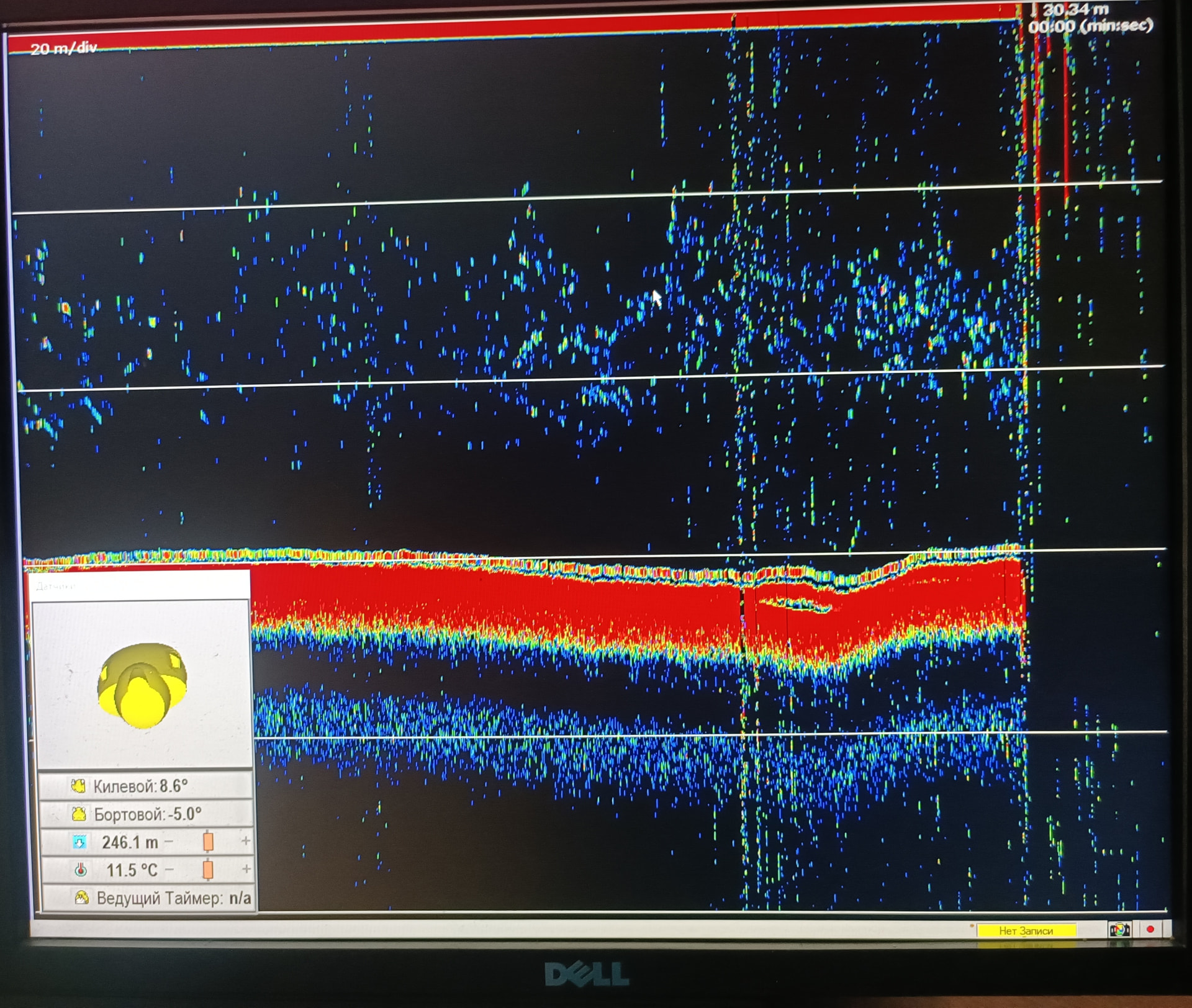
Task: Click the orange depth slider handle
Action: 209,842
